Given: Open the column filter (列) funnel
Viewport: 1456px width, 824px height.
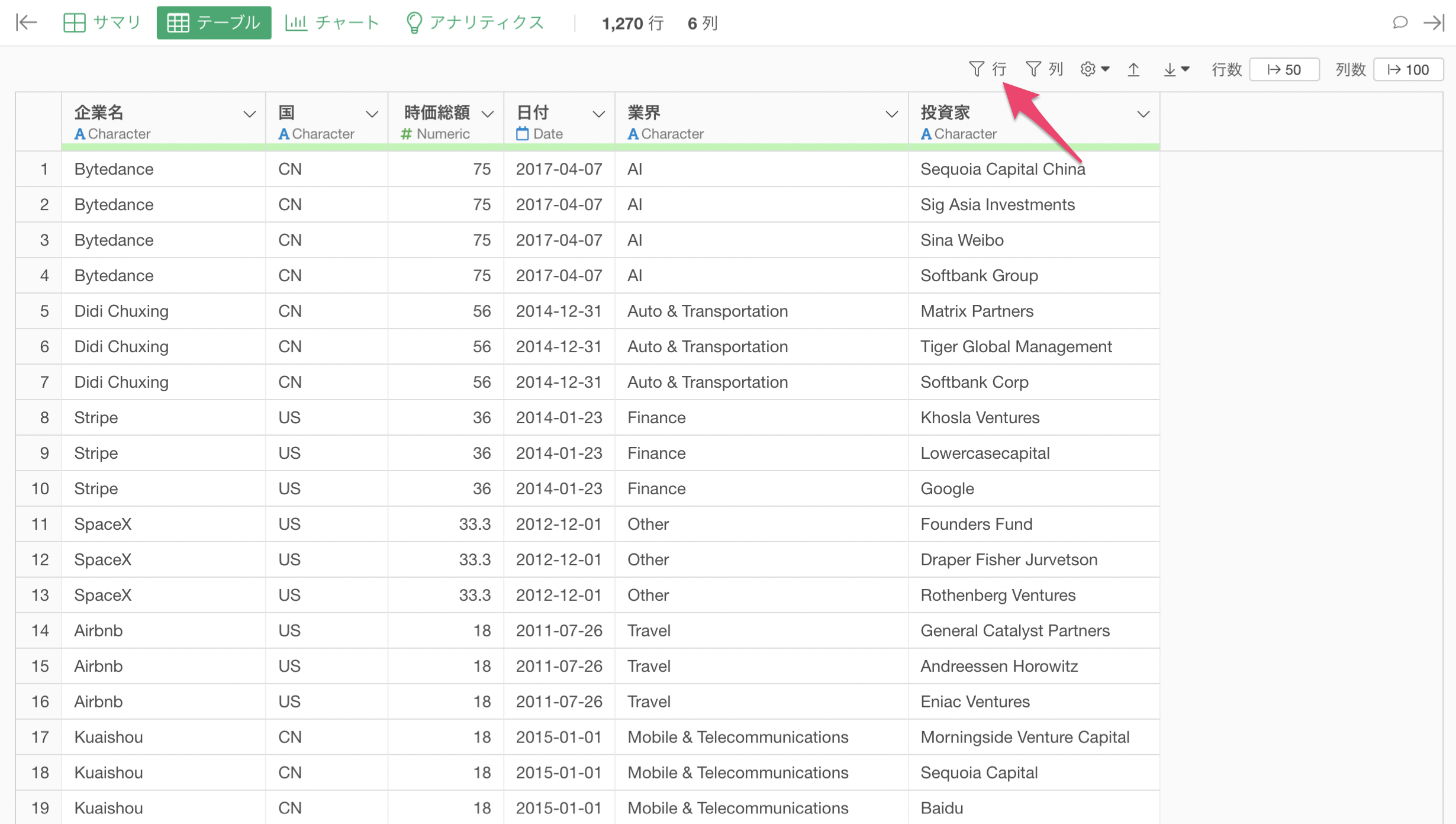Looking at the screenshot, I should coord(1044,69).
